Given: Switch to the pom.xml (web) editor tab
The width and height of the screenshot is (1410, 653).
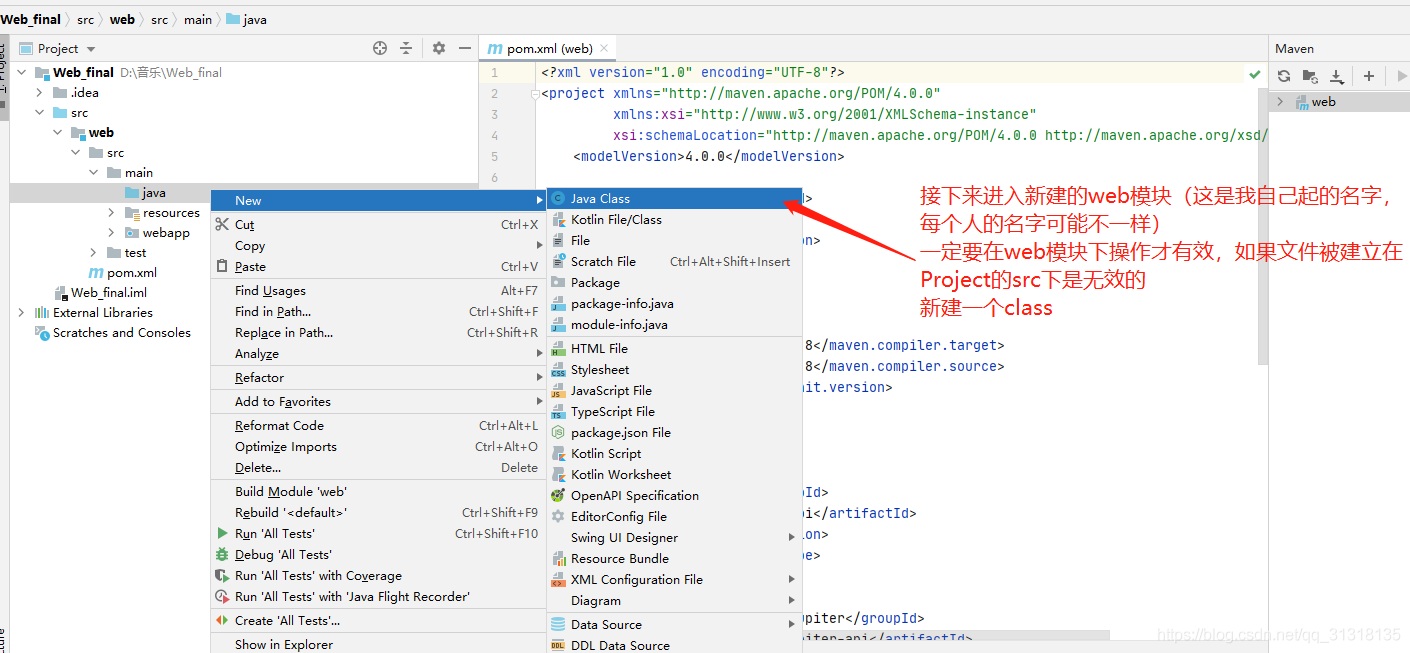Looking at the screenshot, I should point(548,48).
